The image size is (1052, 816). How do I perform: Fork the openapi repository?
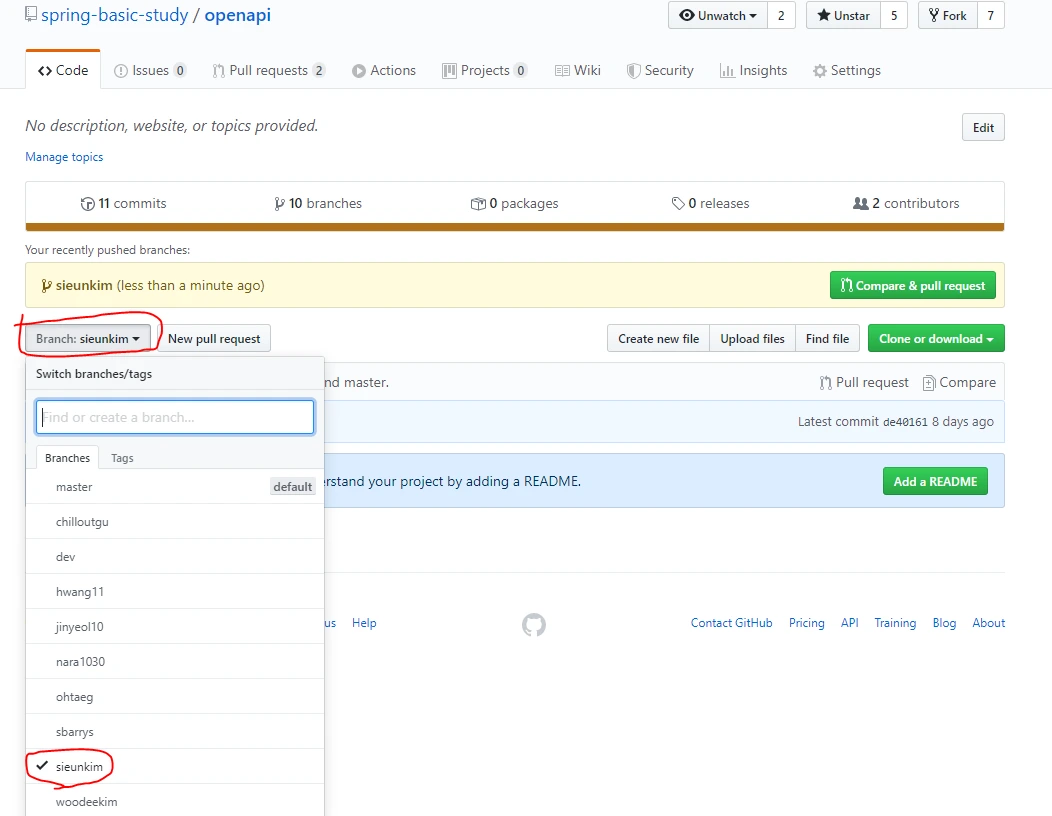point(947,15)
